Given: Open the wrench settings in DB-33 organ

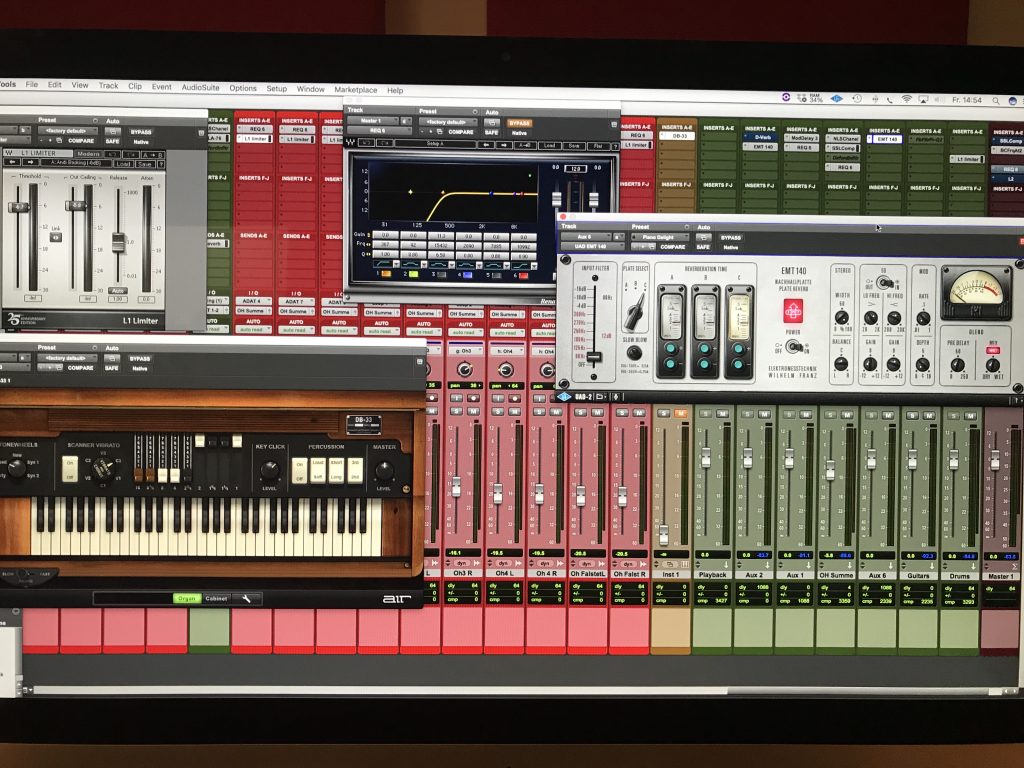Looking at the screenshot, I should coord(245,598).
